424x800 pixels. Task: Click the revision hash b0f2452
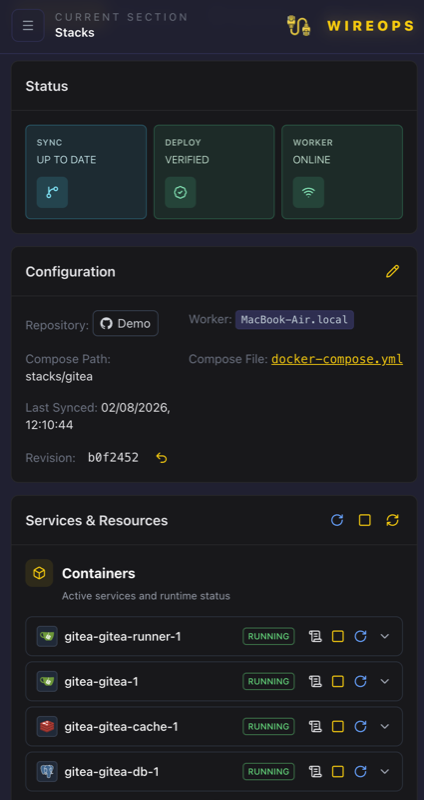tap(113, 458)
